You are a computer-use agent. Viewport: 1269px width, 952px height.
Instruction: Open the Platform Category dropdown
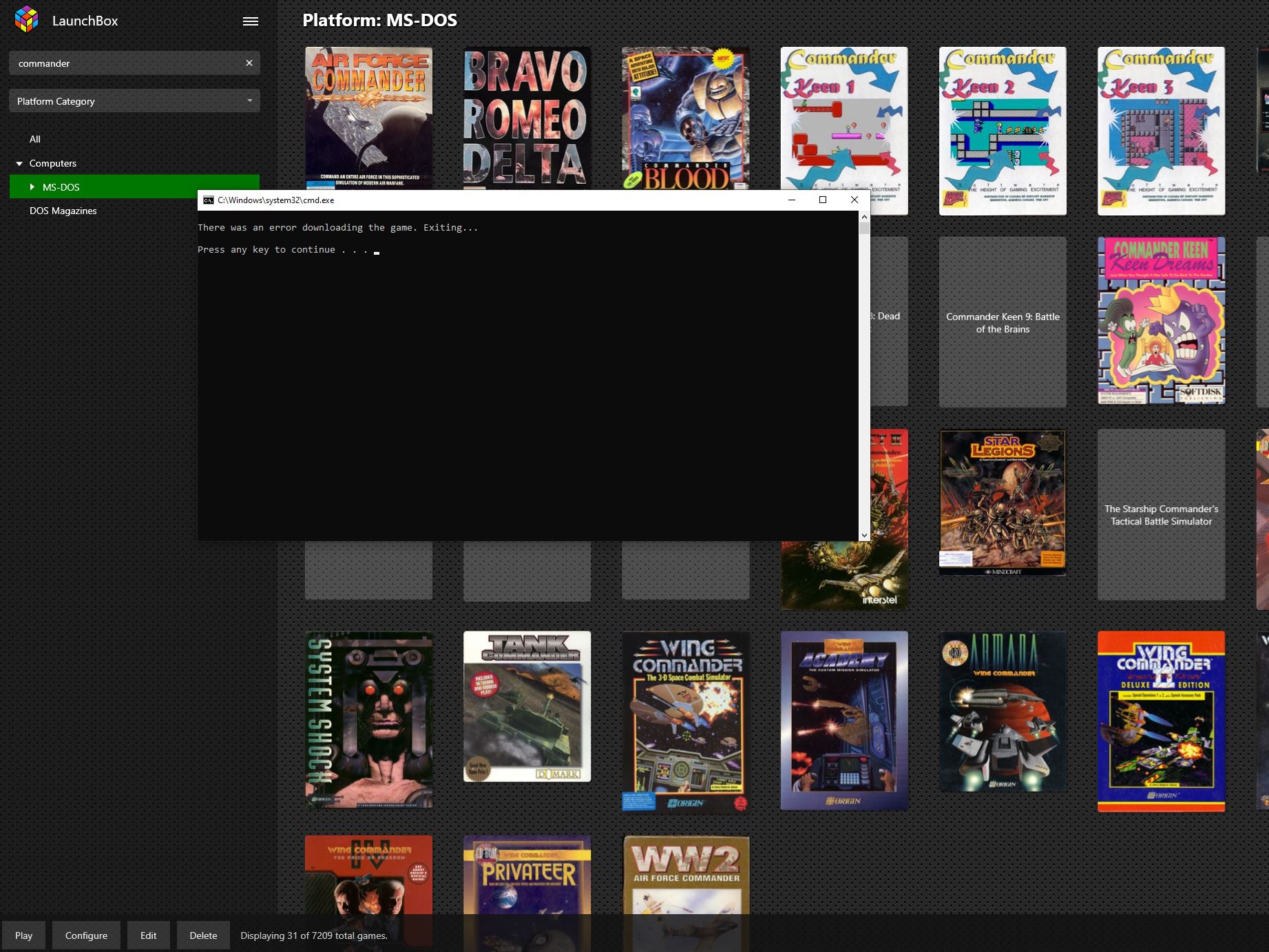point(134,101)
